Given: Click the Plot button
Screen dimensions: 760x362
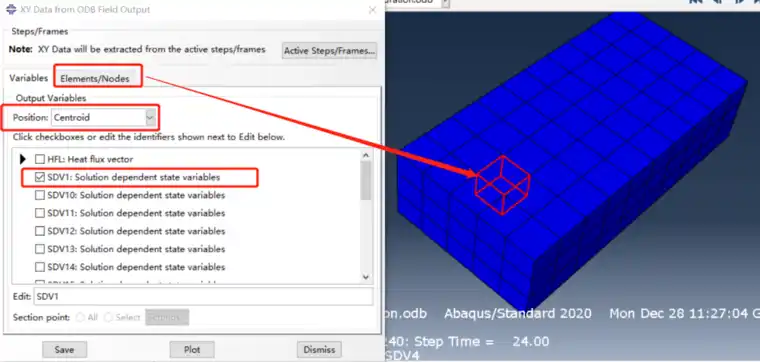Looking at the screenshot, I should [x=192, y=350].
